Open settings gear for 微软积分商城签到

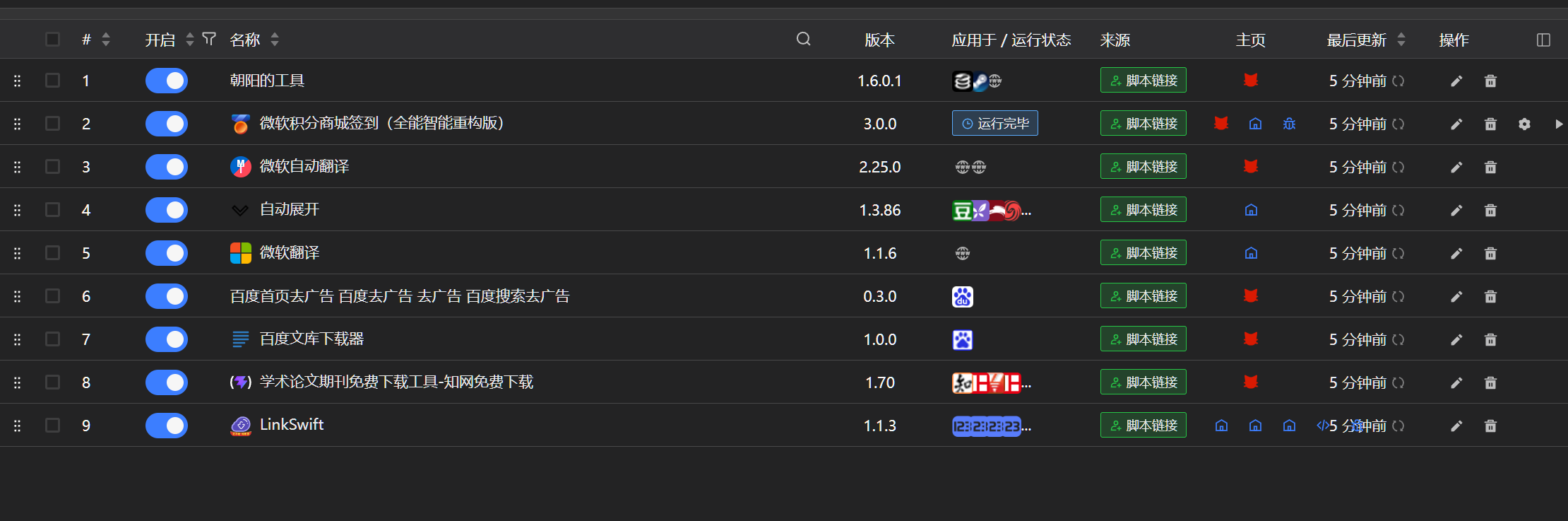tap(1524, 124)
